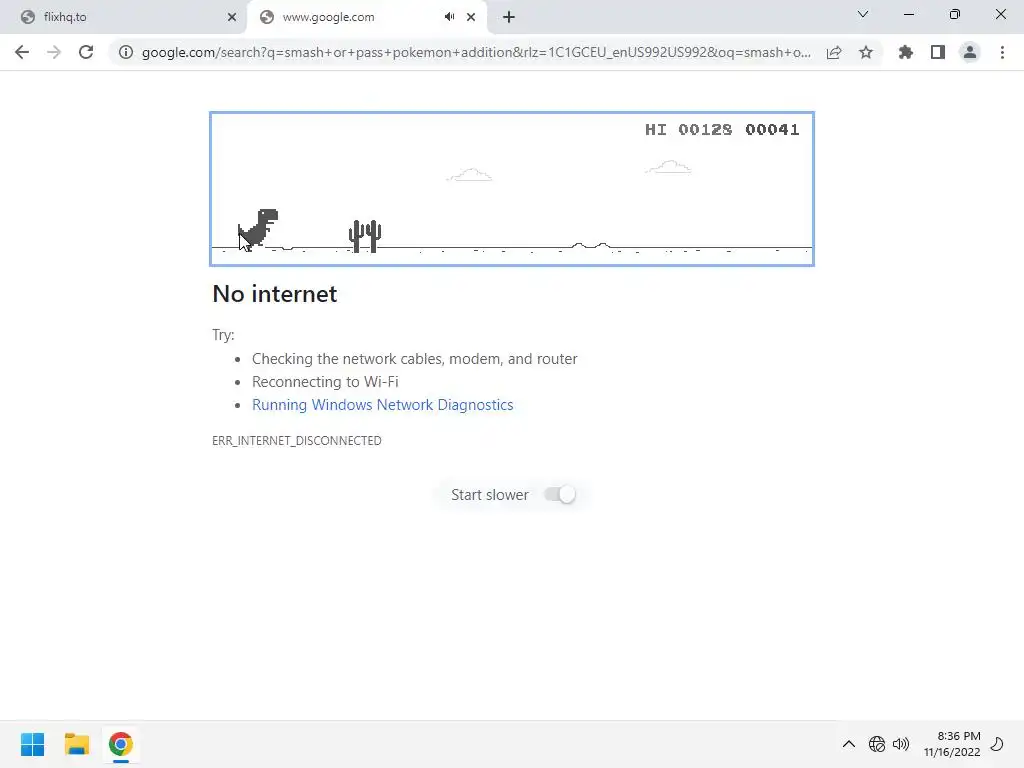This screenshot has width=1024, height=768.
Task: Switch to the flixhq.to tab
Action: (124, 17)
